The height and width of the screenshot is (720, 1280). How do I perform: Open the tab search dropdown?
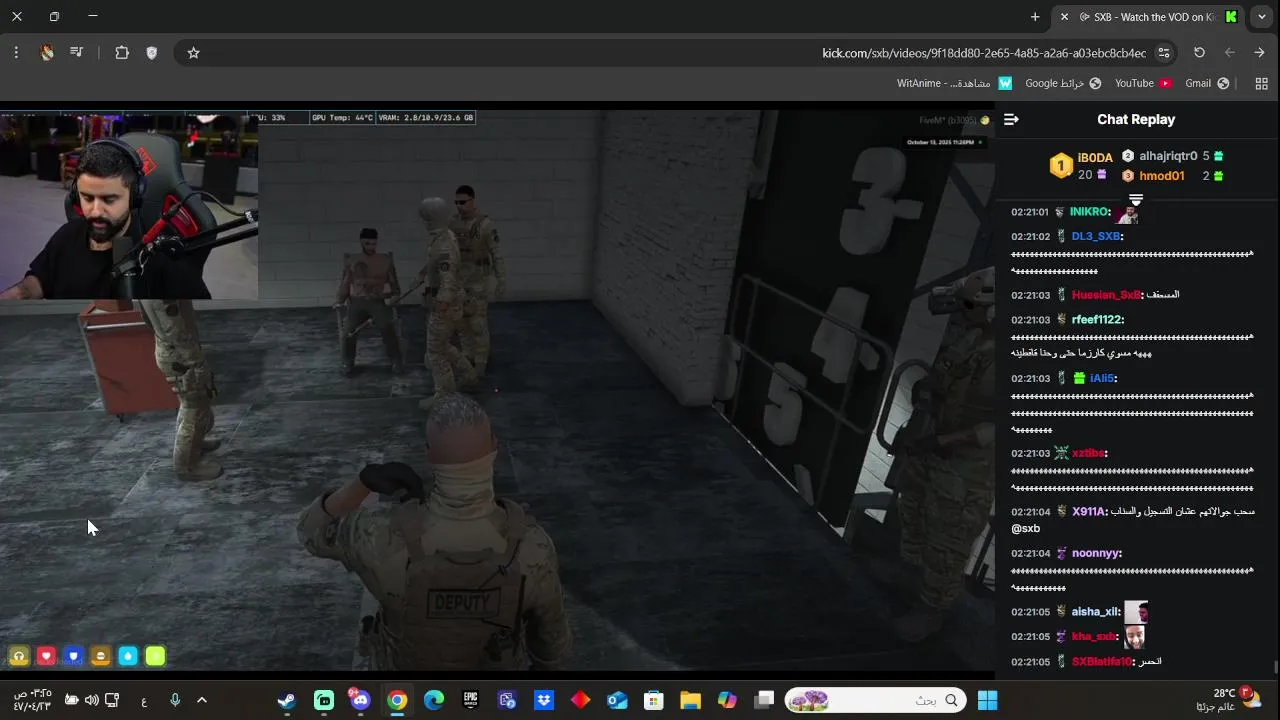pyautogui.click(x=1262, y=17)
